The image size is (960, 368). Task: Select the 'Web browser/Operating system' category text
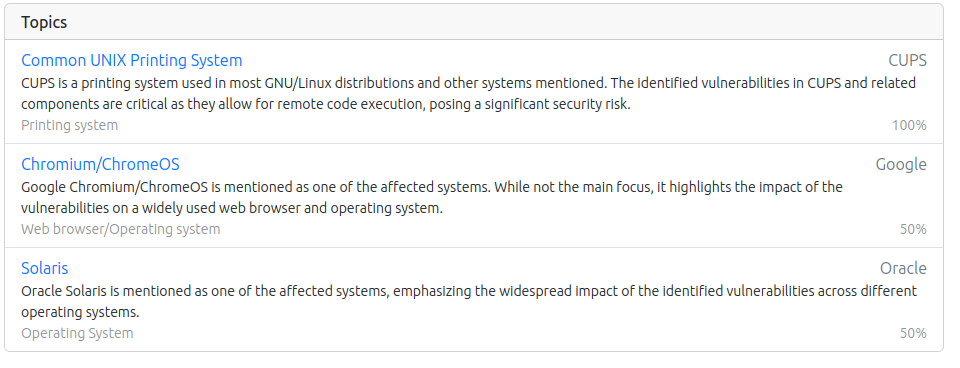point(121,230)
